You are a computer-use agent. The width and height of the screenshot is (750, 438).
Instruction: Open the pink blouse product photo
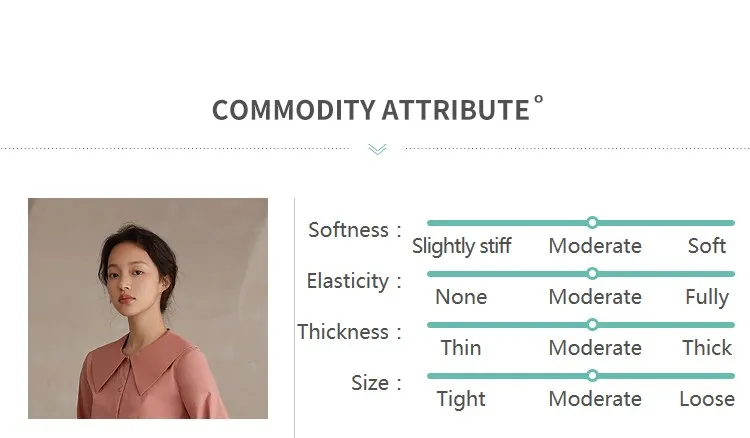pyautogui.click(x=148, y=308)
